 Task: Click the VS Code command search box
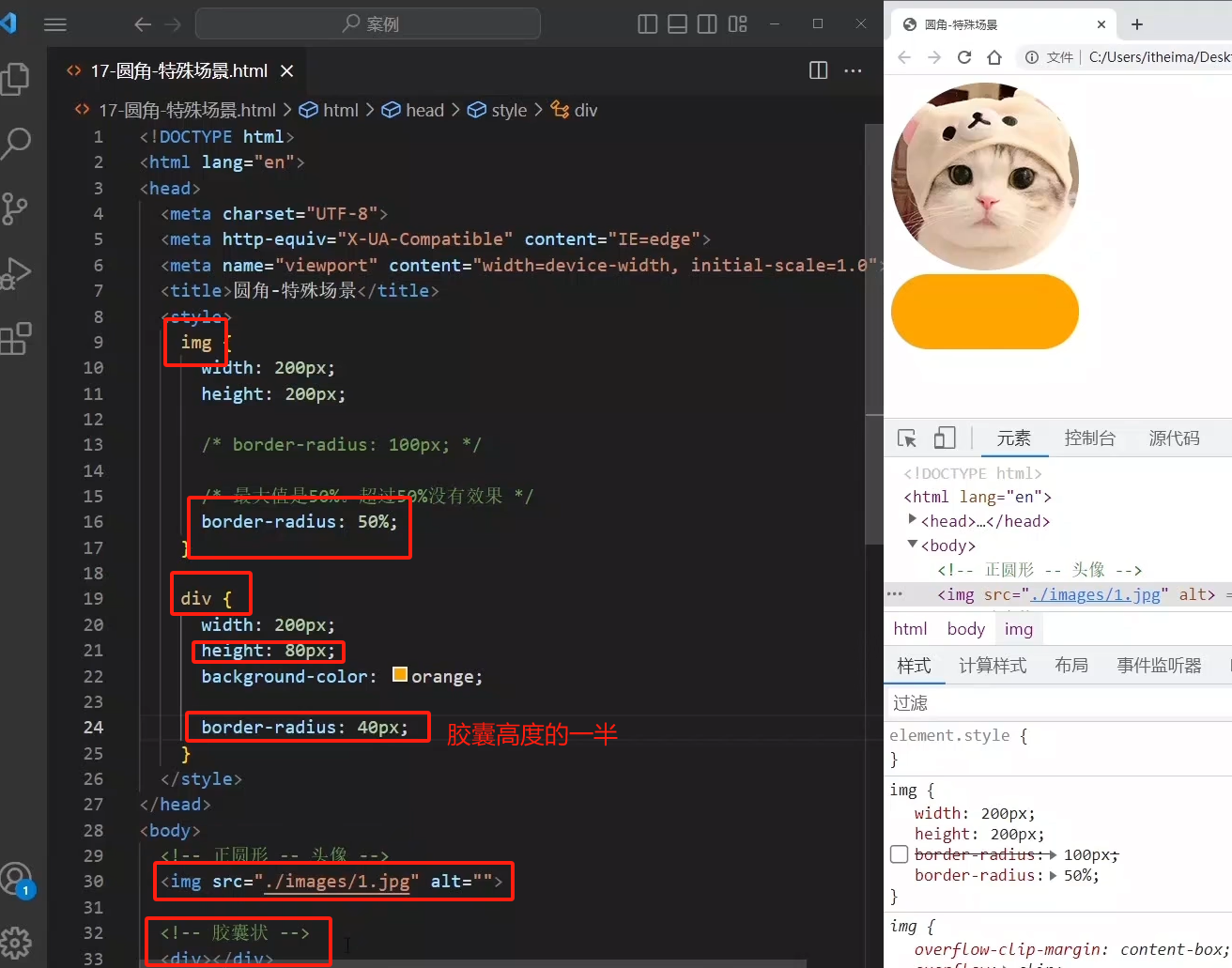pyautogui.click(x=368, y=23)
